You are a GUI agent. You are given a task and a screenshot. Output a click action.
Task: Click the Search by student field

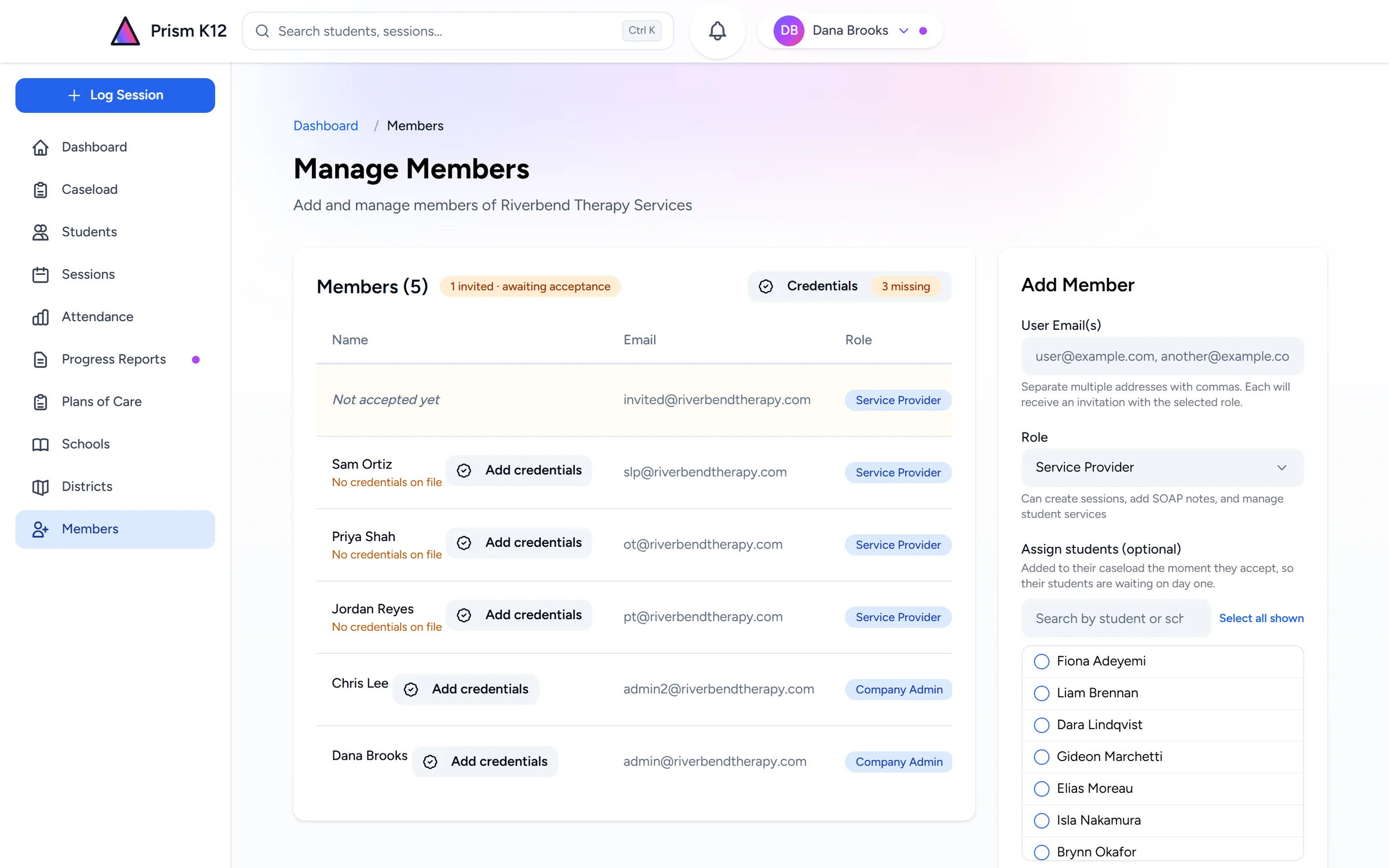[1116, 619]
